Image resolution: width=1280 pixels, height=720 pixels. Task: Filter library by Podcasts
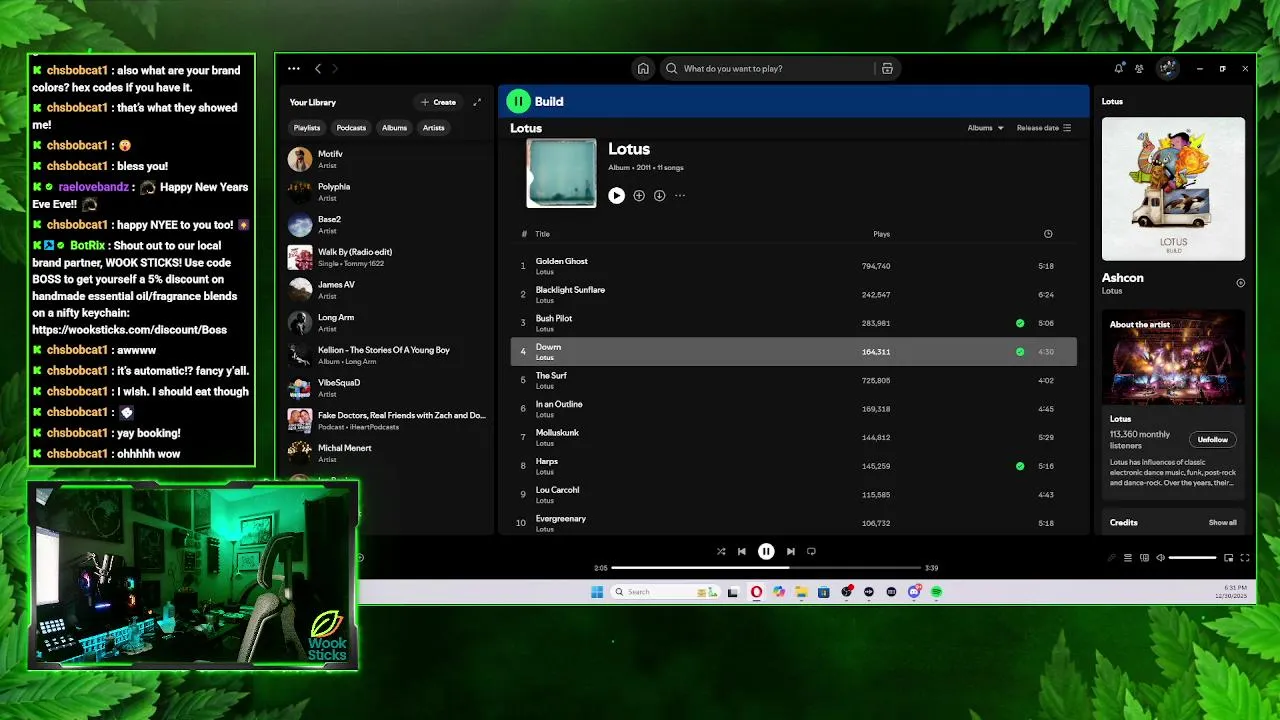coord(351,128)
